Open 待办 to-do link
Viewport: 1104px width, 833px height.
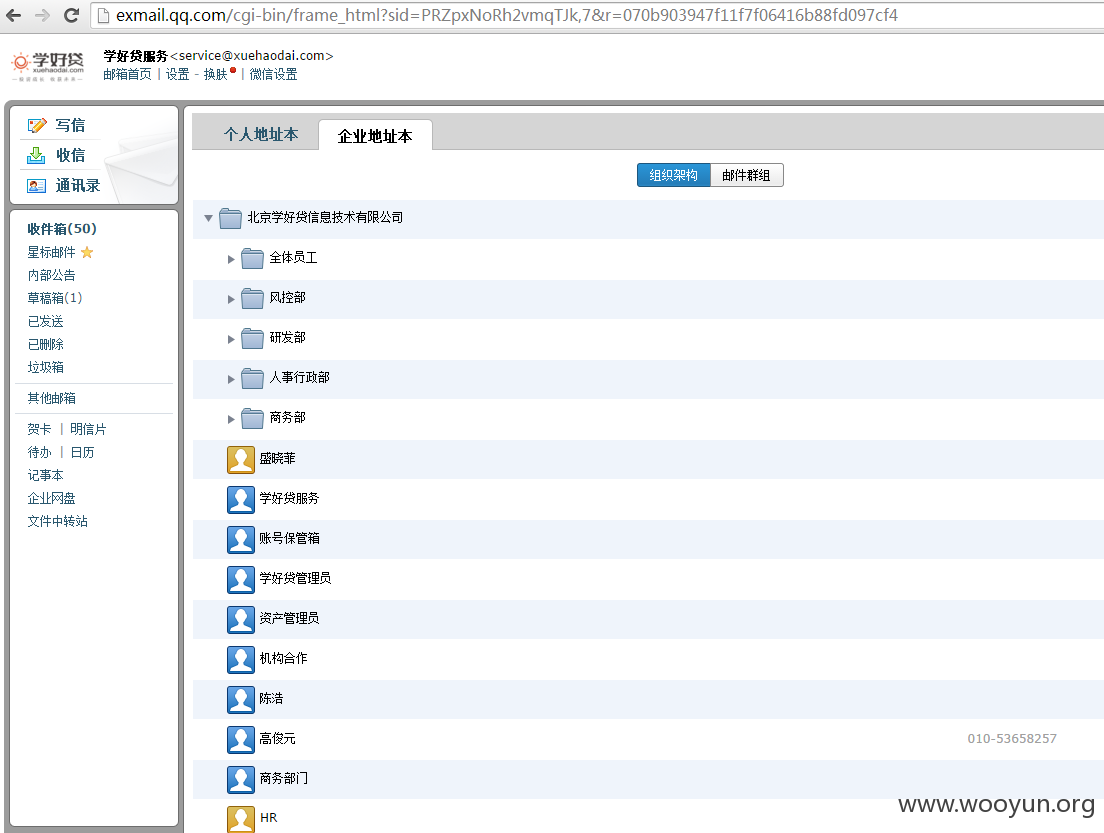(39, 452)
